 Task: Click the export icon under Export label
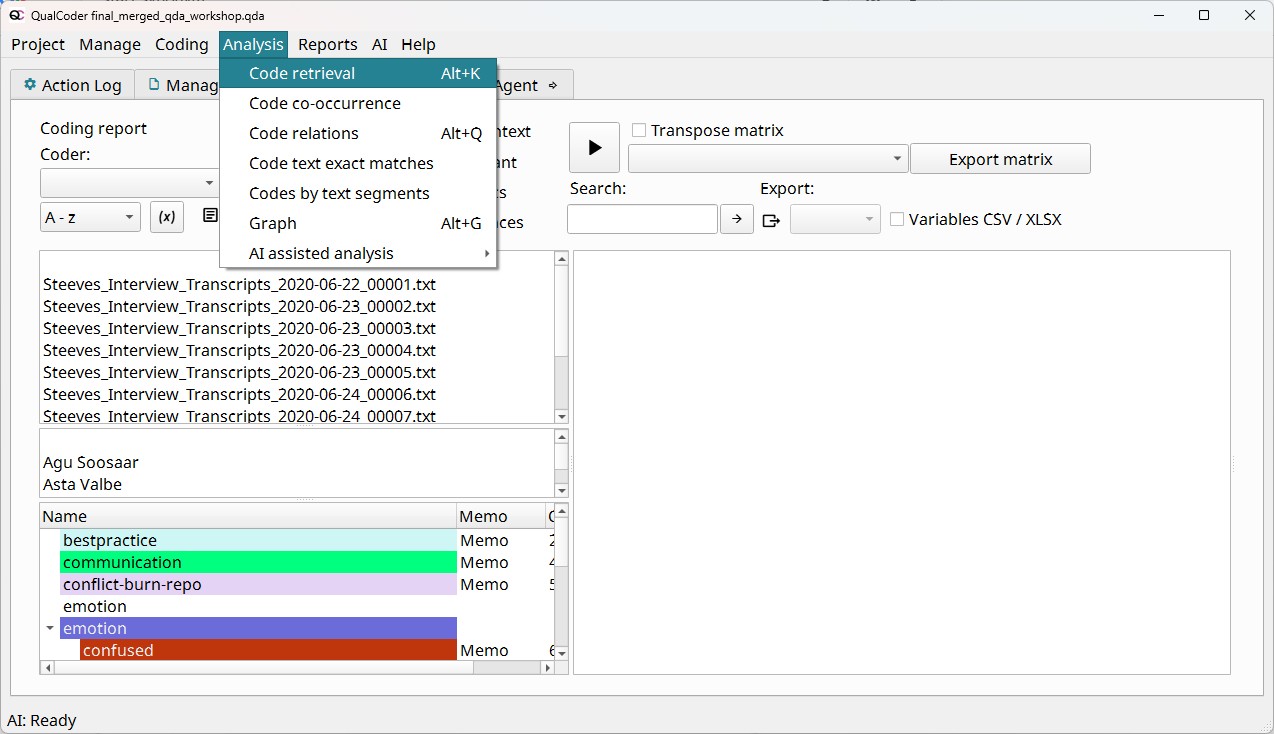(771, 220)
